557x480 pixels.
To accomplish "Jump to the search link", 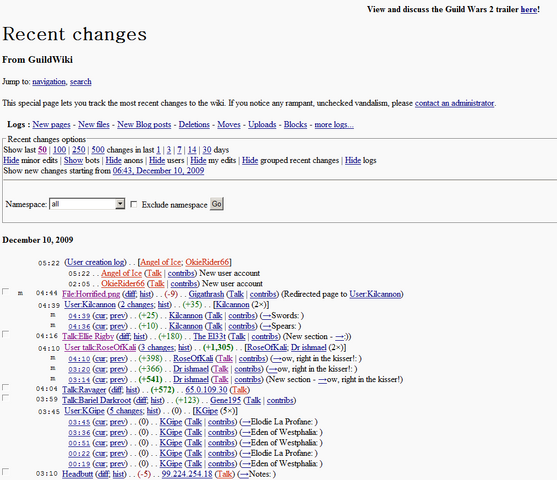I will point(81,82).
